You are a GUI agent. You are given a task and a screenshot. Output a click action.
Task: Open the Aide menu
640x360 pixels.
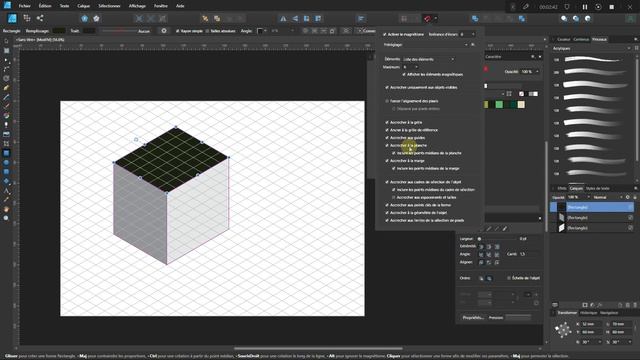click(x=180, y=6)
